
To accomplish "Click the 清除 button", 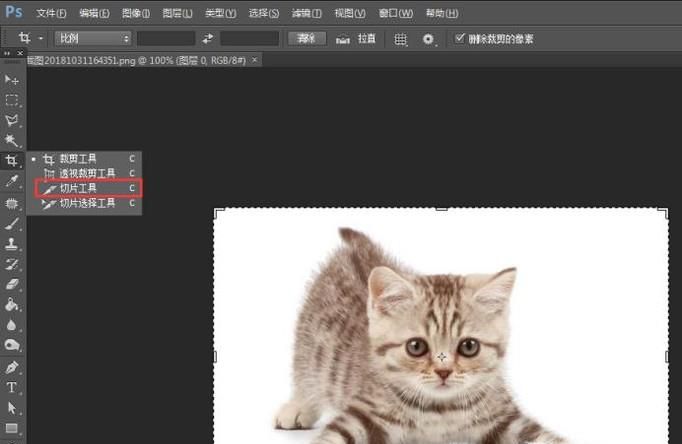I will tap(306, 38).
